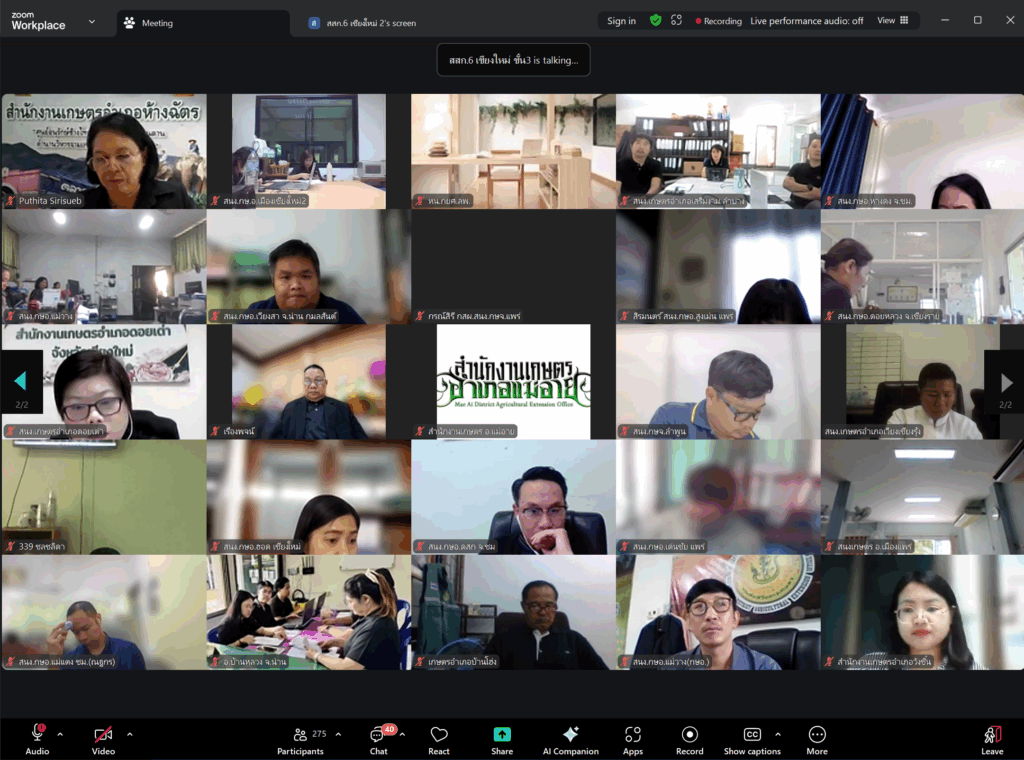The image size is (1024, 760).
Task: Click the Sign in button
Action: (621, 20)
